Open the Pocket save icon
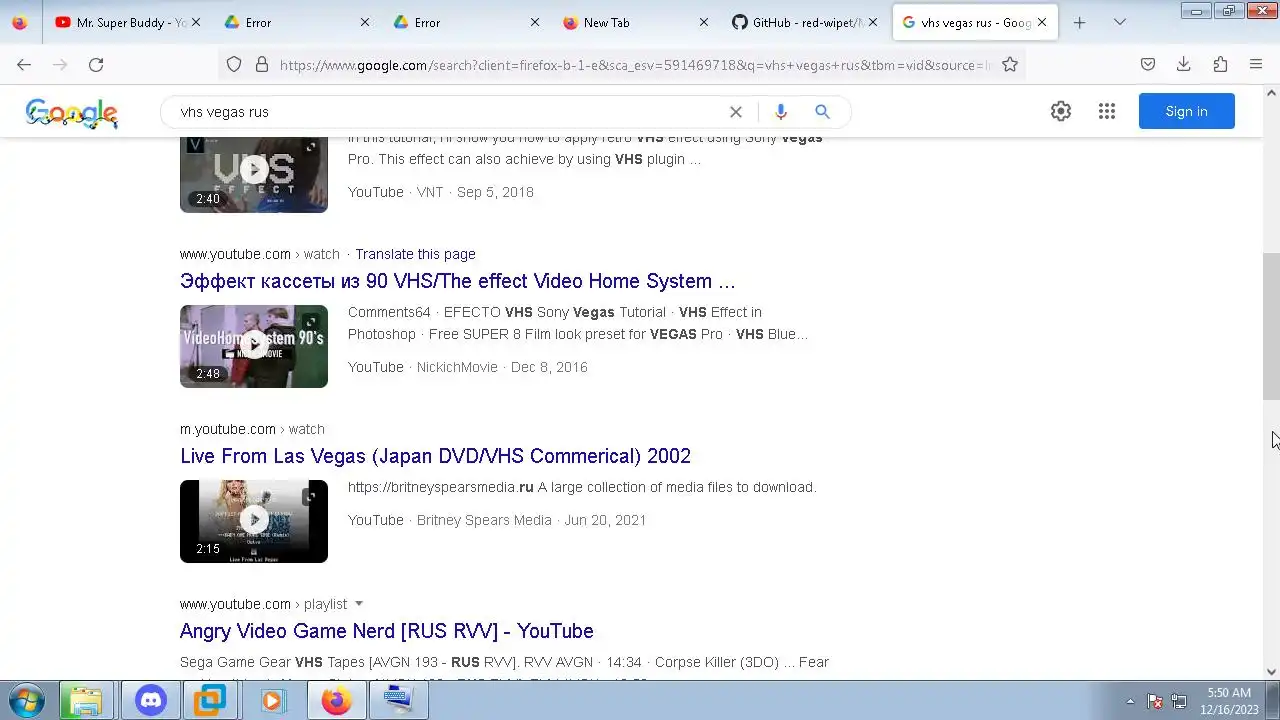 tap(1148, 64)
